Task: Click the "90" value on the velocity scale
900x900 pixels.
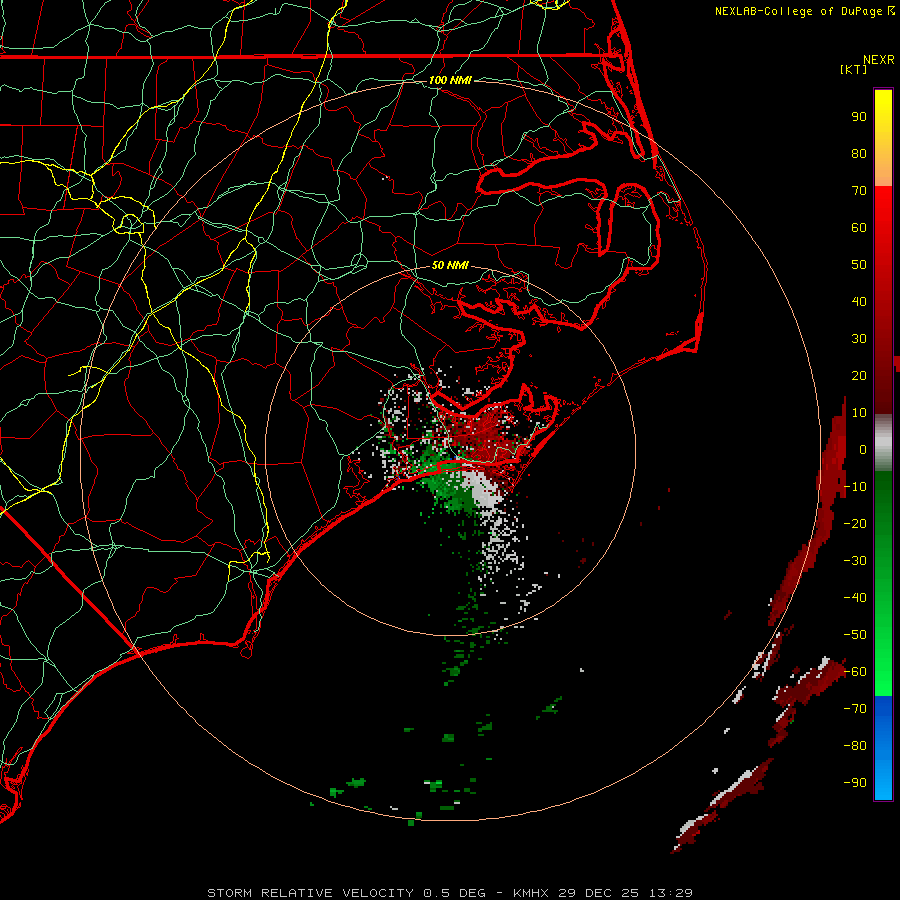Action: click(x=859, y=117)
